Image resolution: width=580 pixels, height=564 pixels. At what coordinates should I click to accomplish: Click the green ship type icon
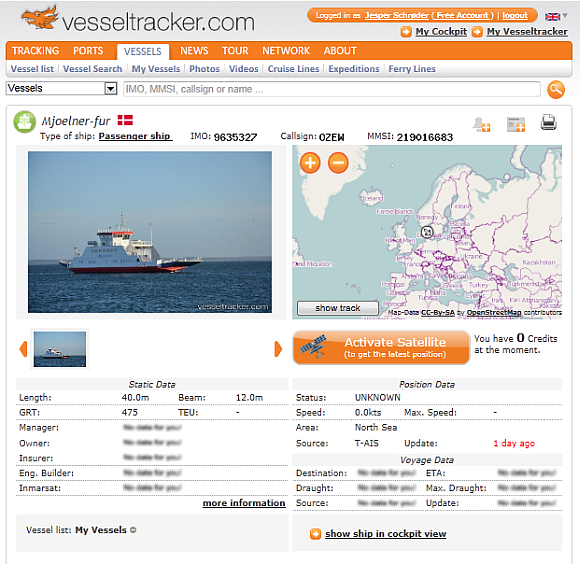pyautogui.click(x=24, y=122)
